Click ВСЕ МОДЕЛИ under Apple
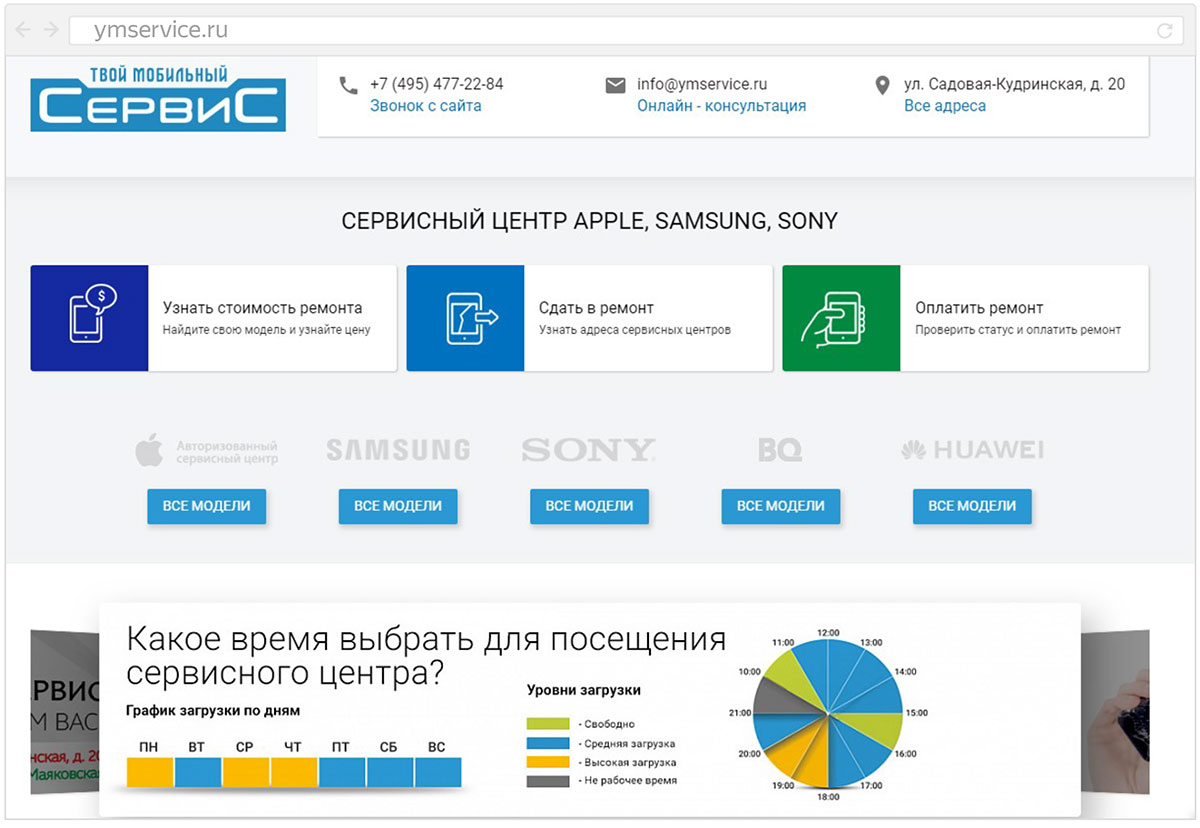This screenshot has height=828, width=1200. [207, 506]
